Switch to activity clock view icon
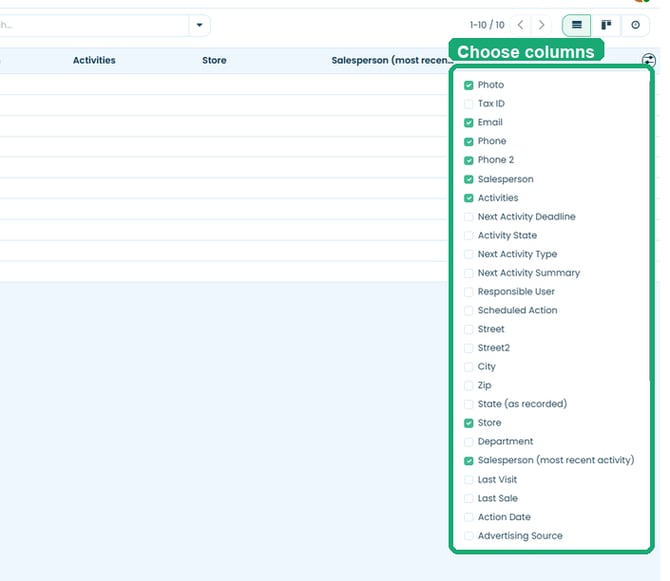Viewport: 670px width, 581px height. pos(635,25)
